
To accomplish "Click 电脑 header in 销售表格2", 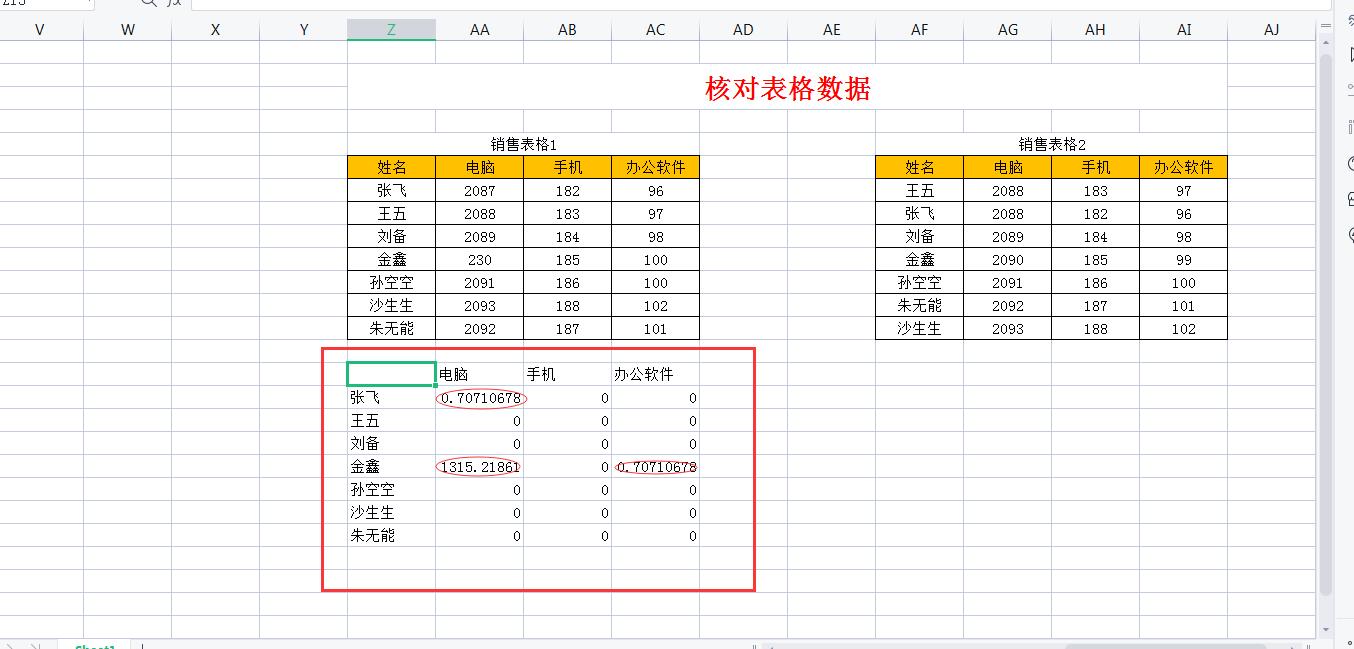I will point(1008,167).
